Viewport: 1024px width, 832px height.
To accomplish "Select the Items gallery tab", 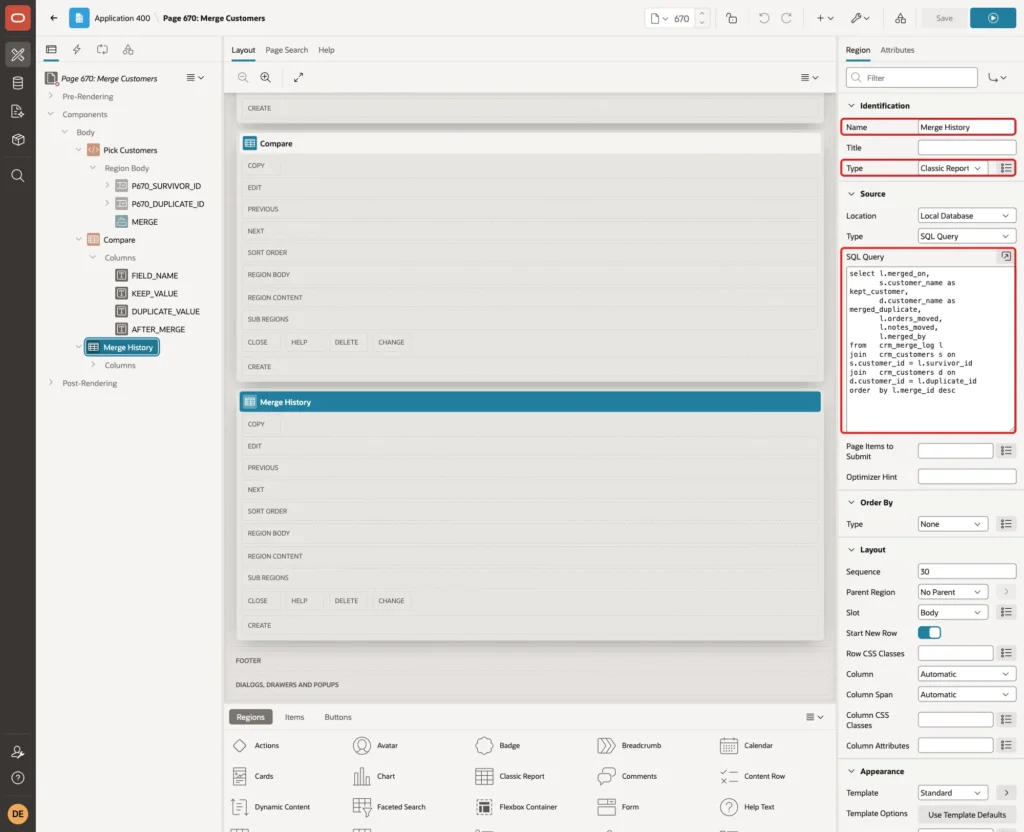I will (x=295, y=717).
